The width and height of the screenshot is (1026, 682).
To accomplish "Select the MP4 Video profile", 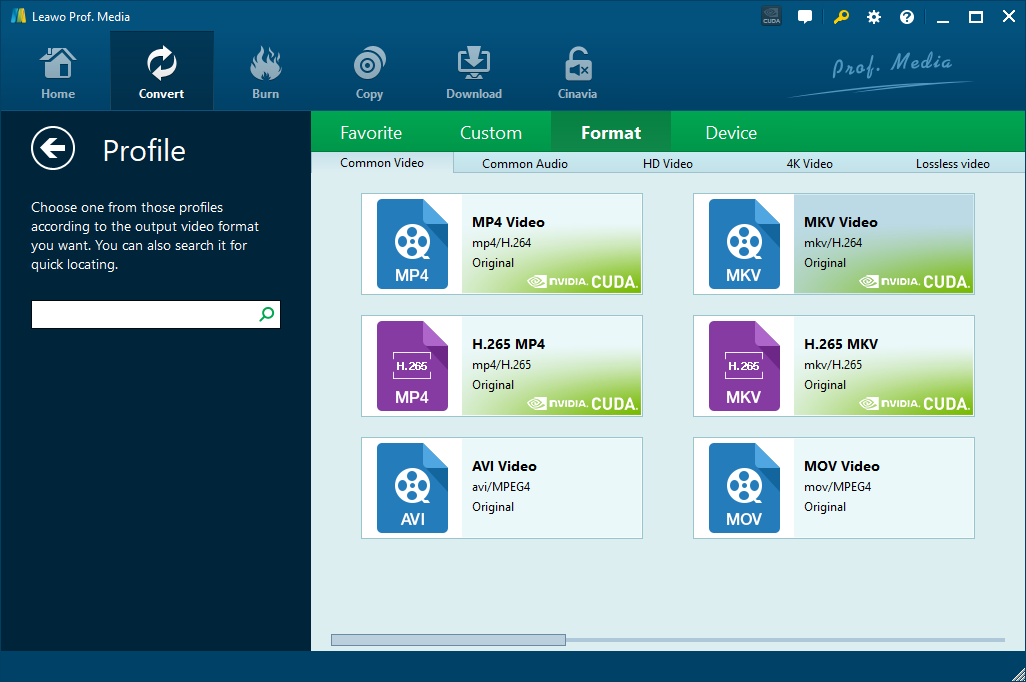I will [501, 244].
